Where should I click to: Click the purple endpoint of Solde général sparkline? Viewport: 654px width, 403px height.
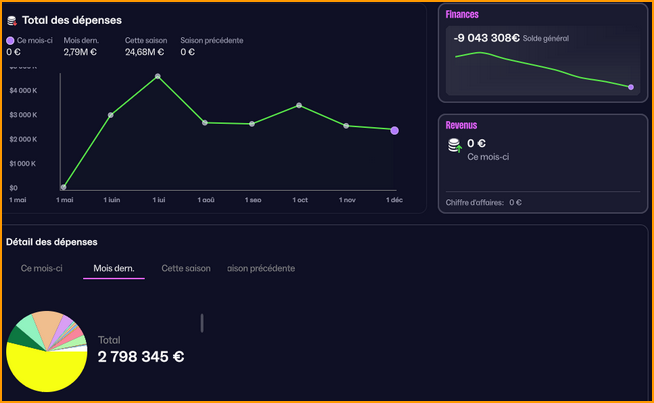[631, 87]
